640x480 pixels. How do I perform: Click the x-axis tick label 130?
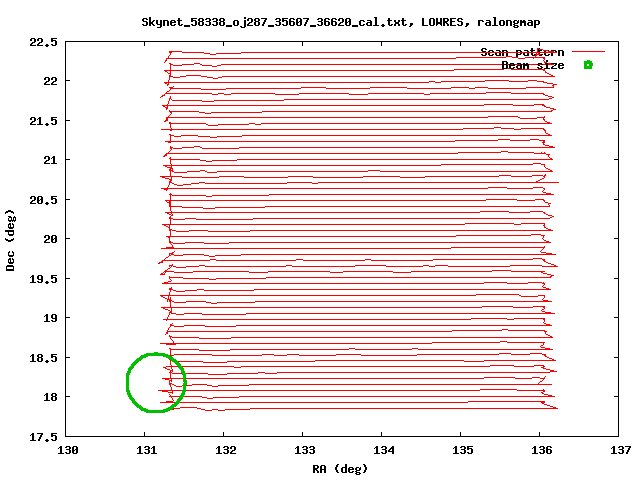[x=67, y=450]
